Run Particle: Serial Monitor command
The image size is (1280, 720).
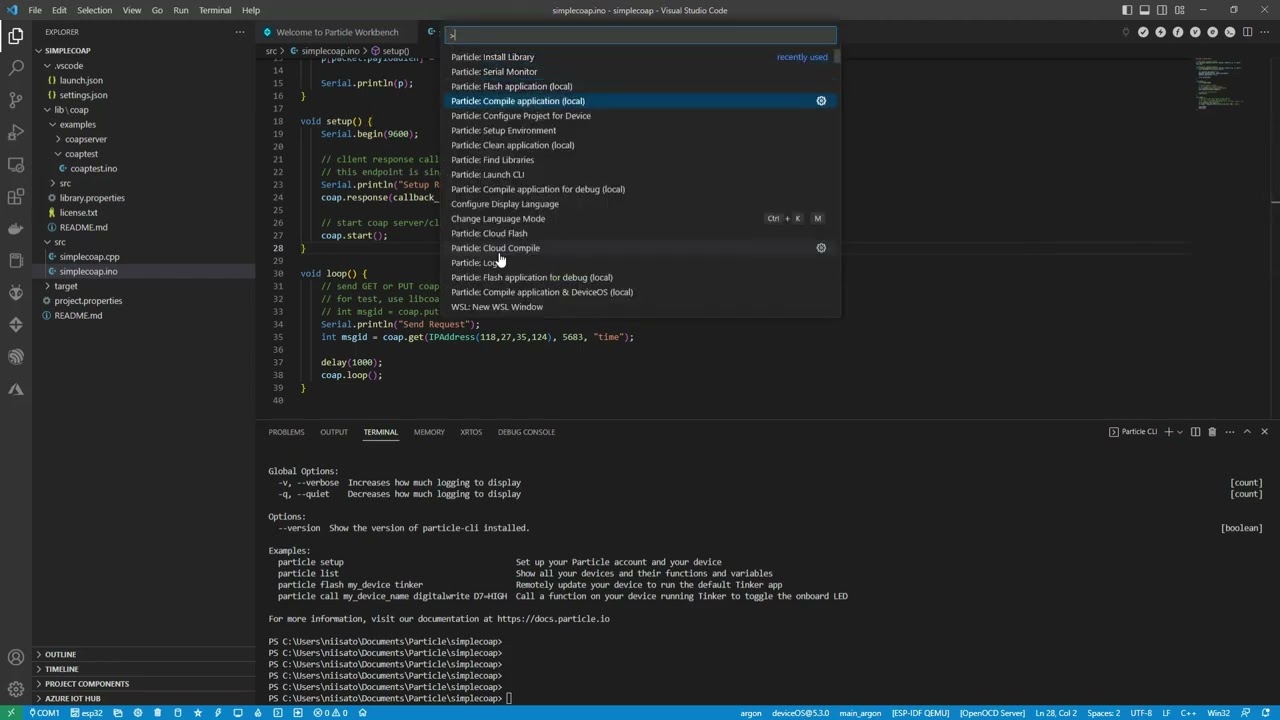[x=640, y=72]
